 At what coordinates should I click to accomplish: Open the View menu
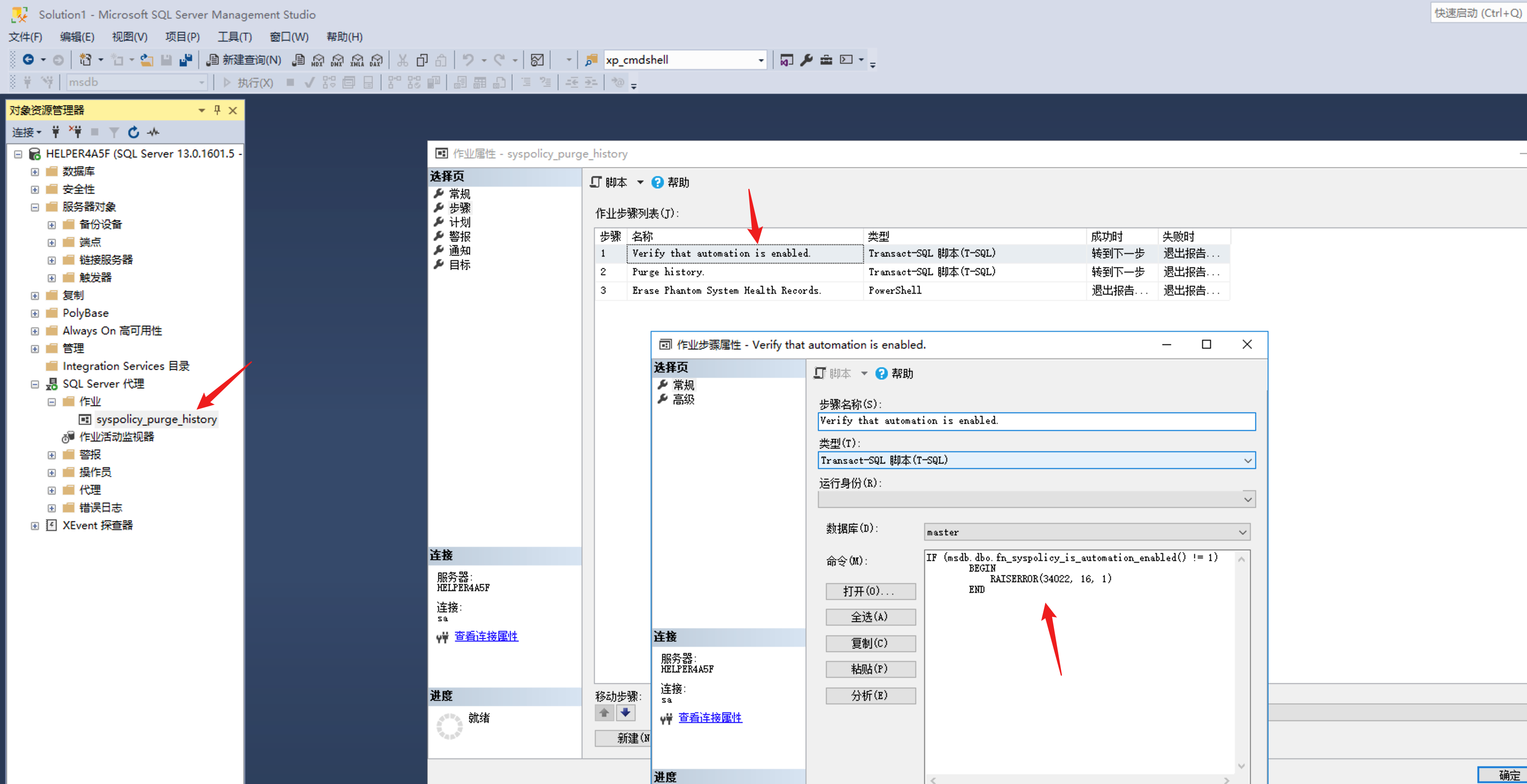point(129,37)
